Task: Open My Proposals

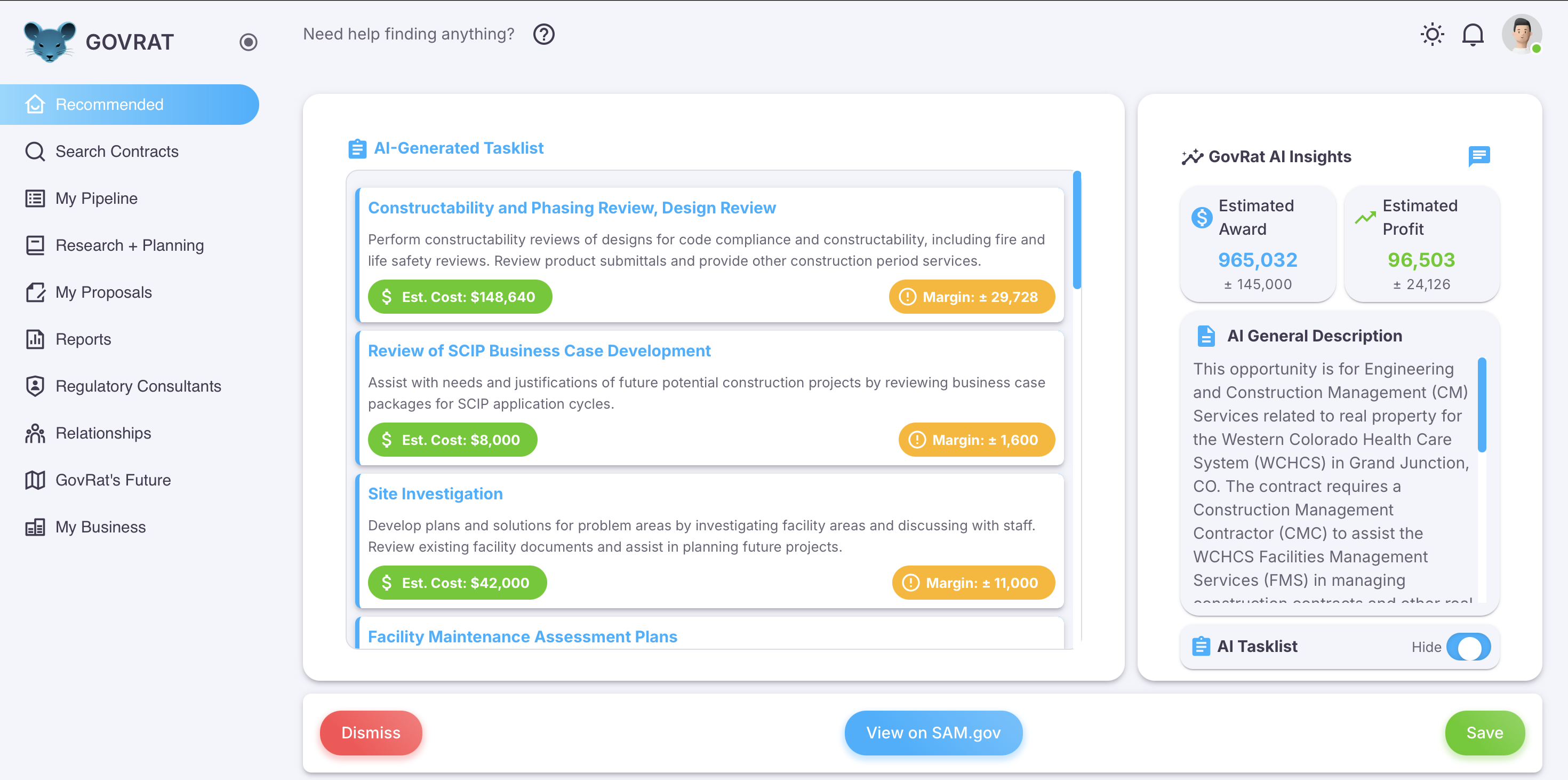Action: (129, 292)
